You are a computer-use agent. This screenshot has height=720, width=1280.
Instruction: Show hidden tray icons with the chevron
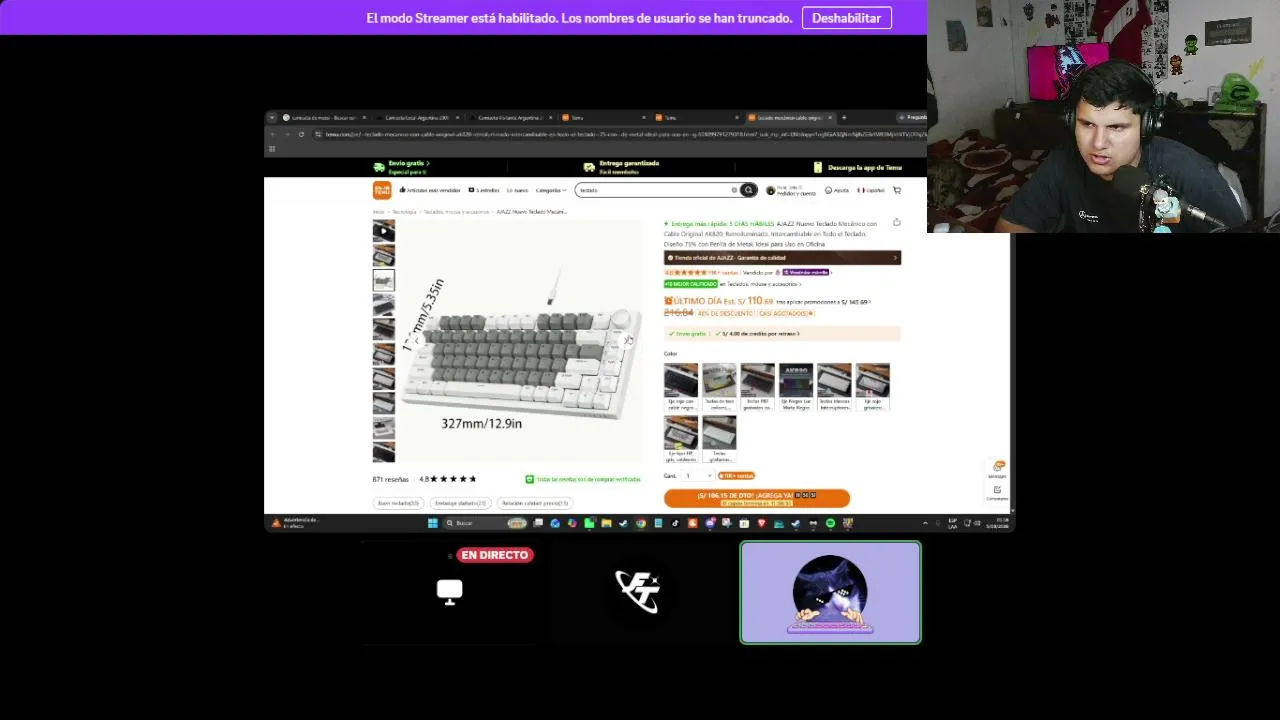point(924,523)
